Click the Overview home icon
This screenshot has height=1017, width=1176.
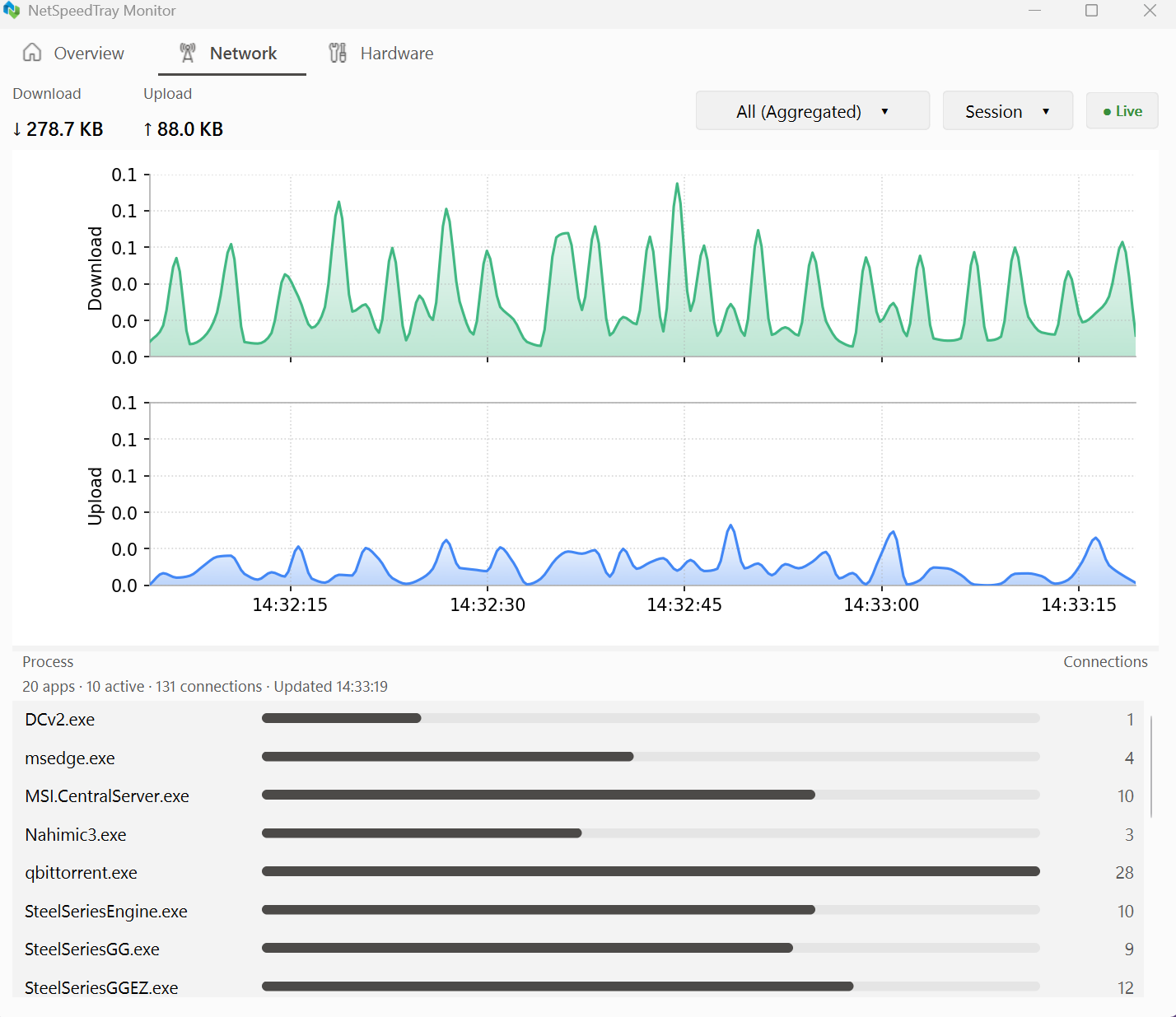coord(32,53)
